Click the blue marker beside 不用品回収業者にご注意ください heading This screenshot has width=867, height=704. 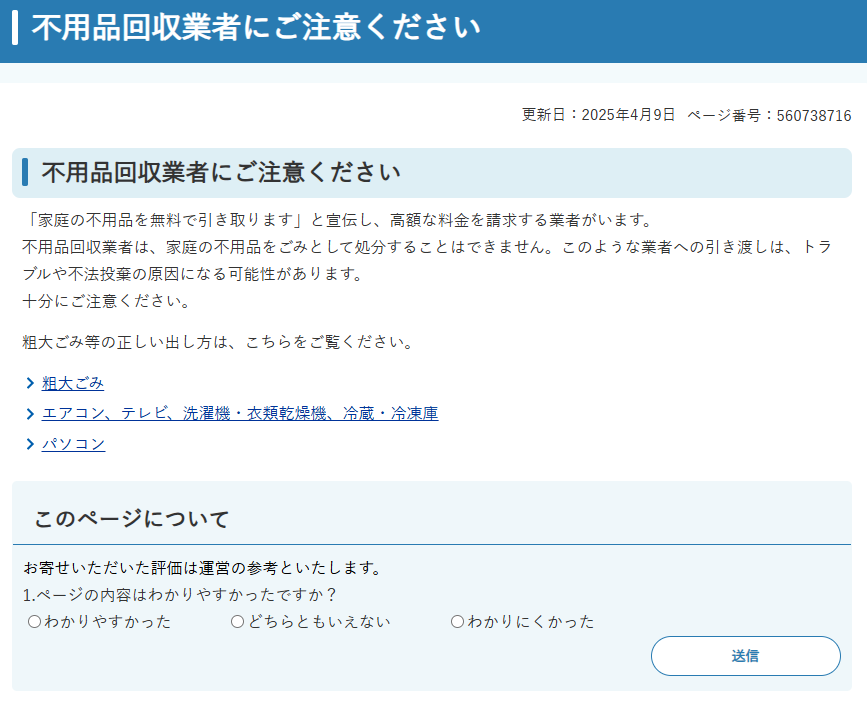pyautogui.click(x=26, y=171)
